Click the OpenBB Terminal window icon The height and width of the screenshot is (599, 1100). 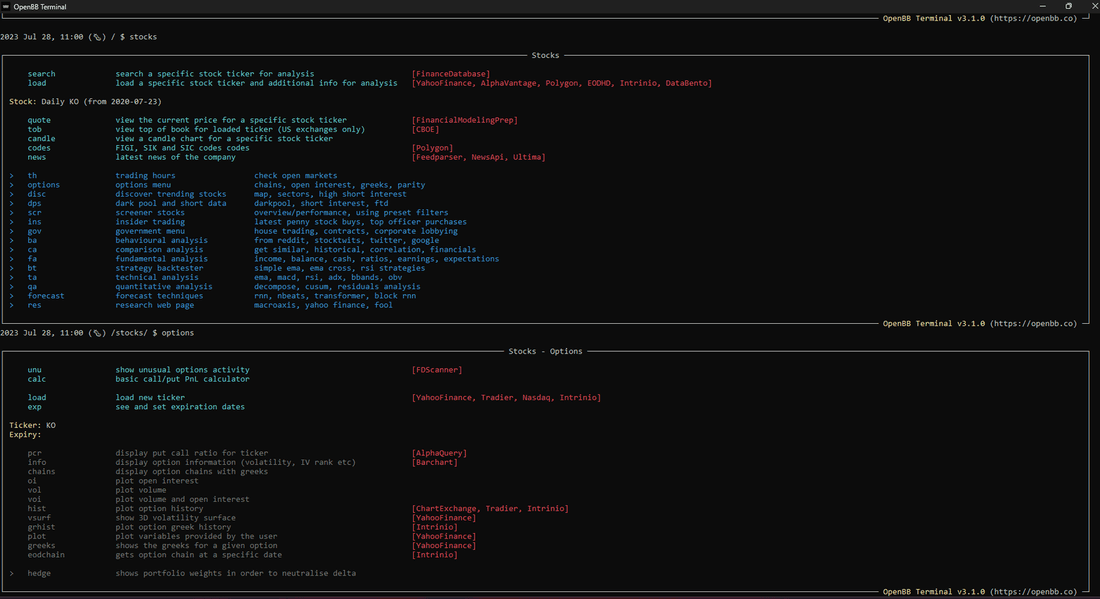[6, 6]
